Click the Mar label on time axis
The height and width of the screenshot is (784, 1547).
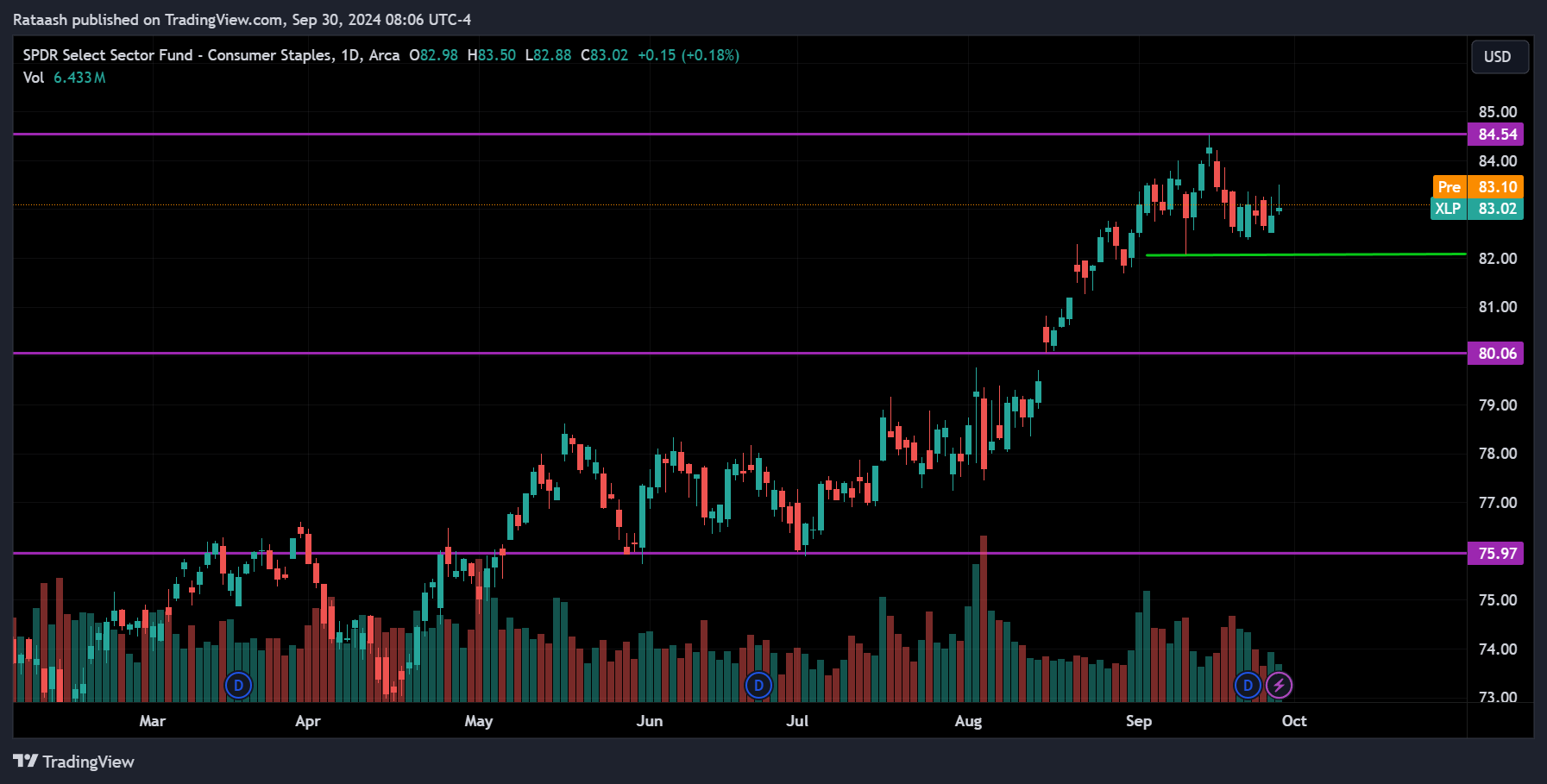point(153,721)
